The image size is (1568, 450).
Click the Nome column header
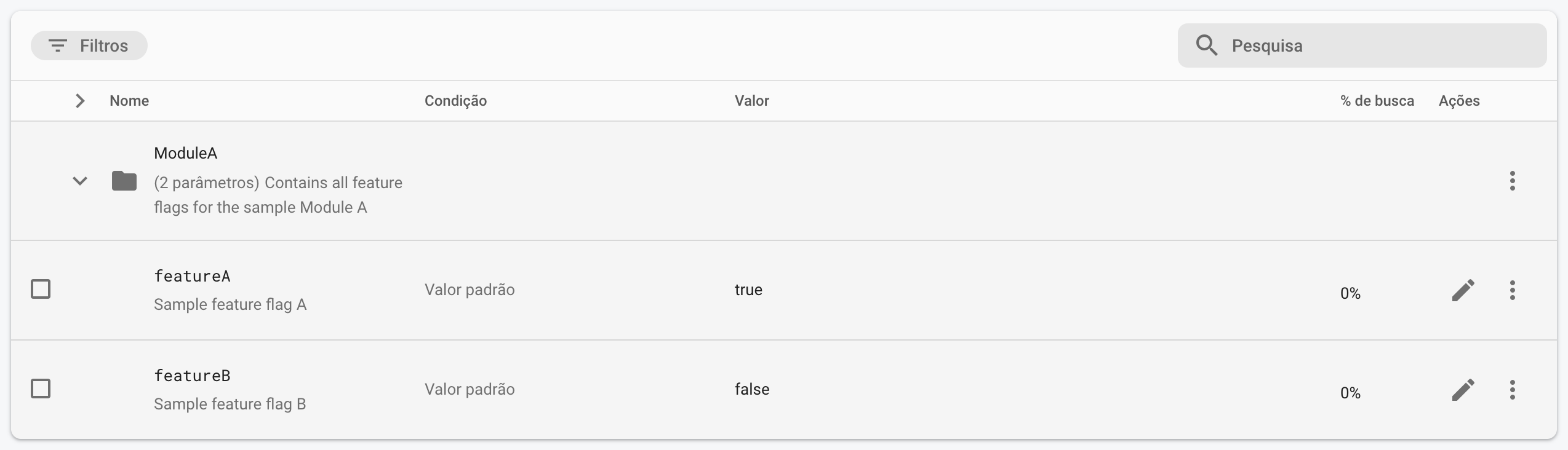(129, 100)
